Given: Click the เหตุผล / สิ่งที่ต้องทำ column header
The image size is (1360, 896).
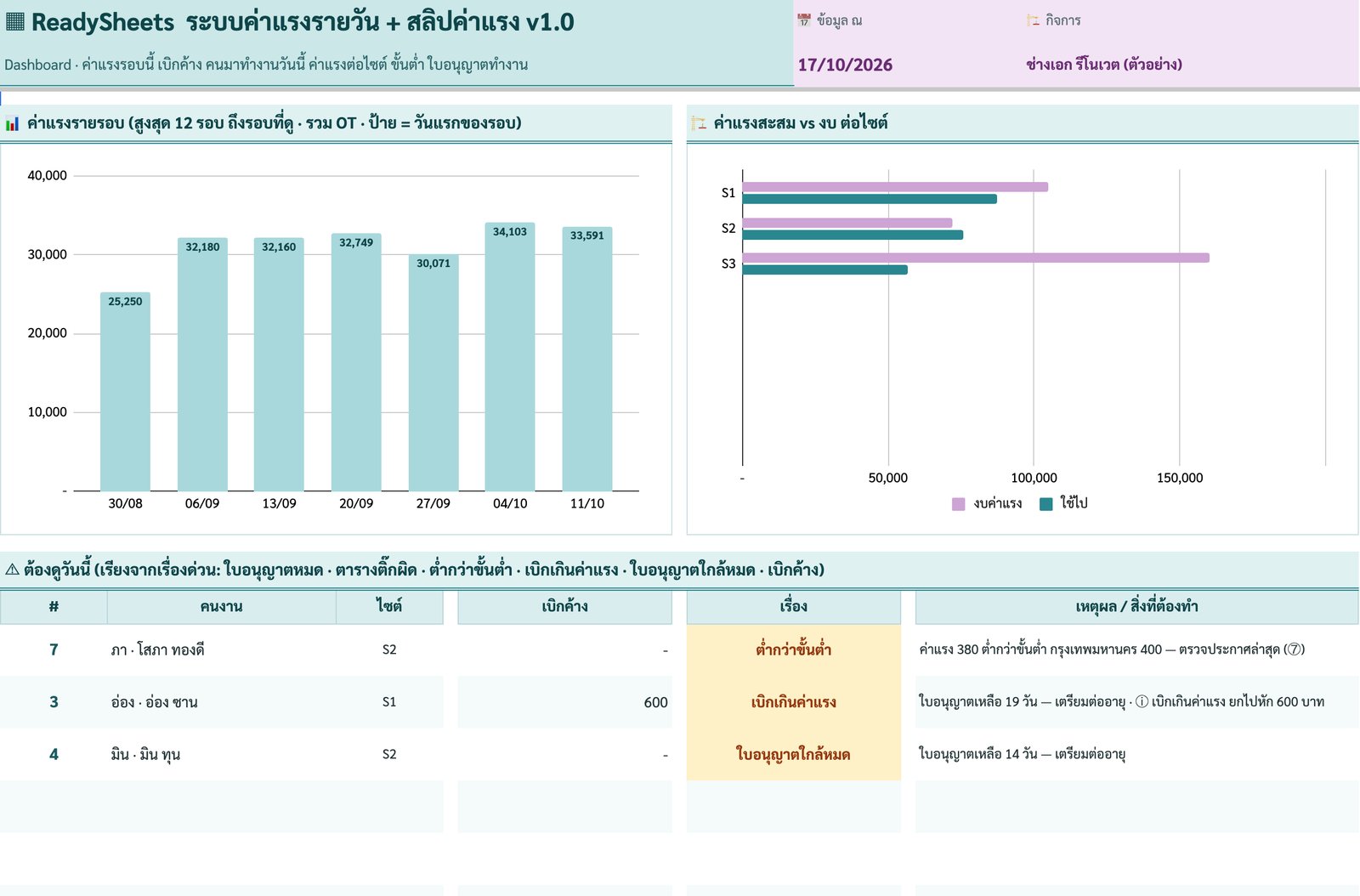Looking at the screenshot, I should [x=1136, y=607].
